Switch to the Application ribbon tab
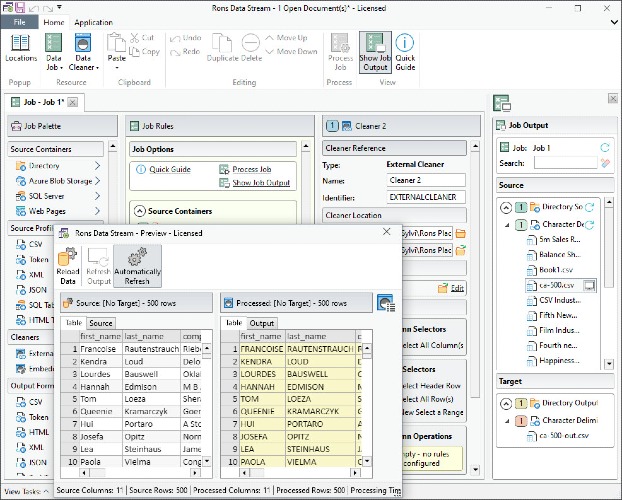 pos(94,23)
